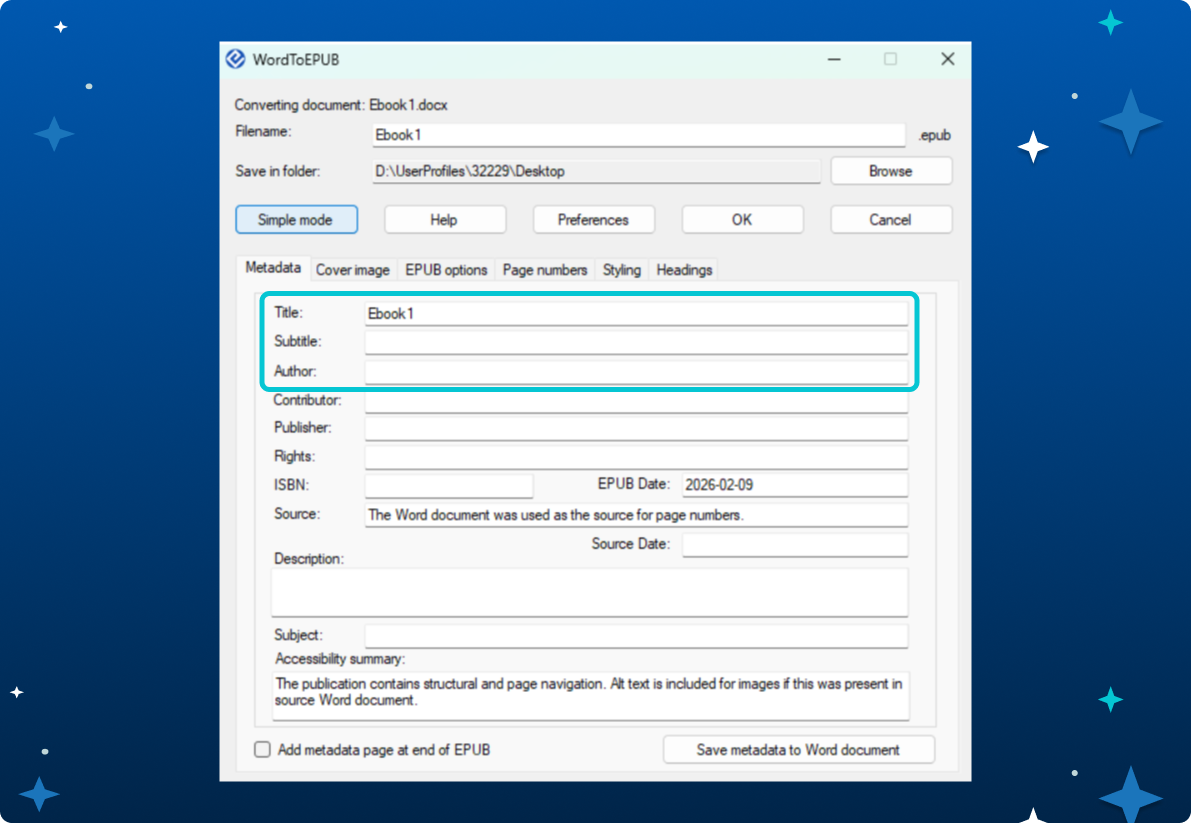The height and width of the screenshot is (823, 1191).
Task: Select the EPUB Date field
Action: point(794,485)
